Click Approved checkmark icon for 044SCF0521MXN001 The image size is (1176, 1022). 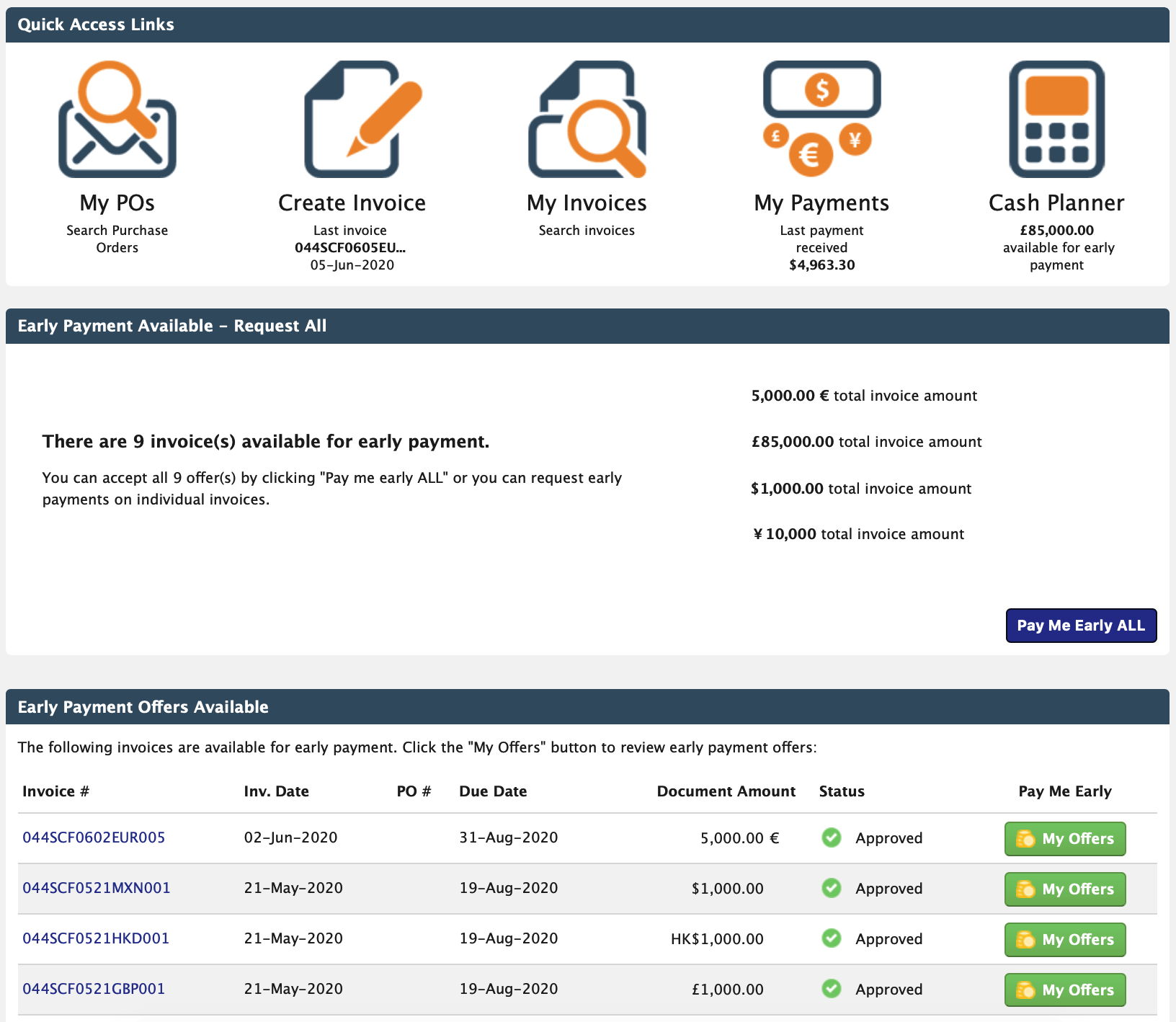832,888
